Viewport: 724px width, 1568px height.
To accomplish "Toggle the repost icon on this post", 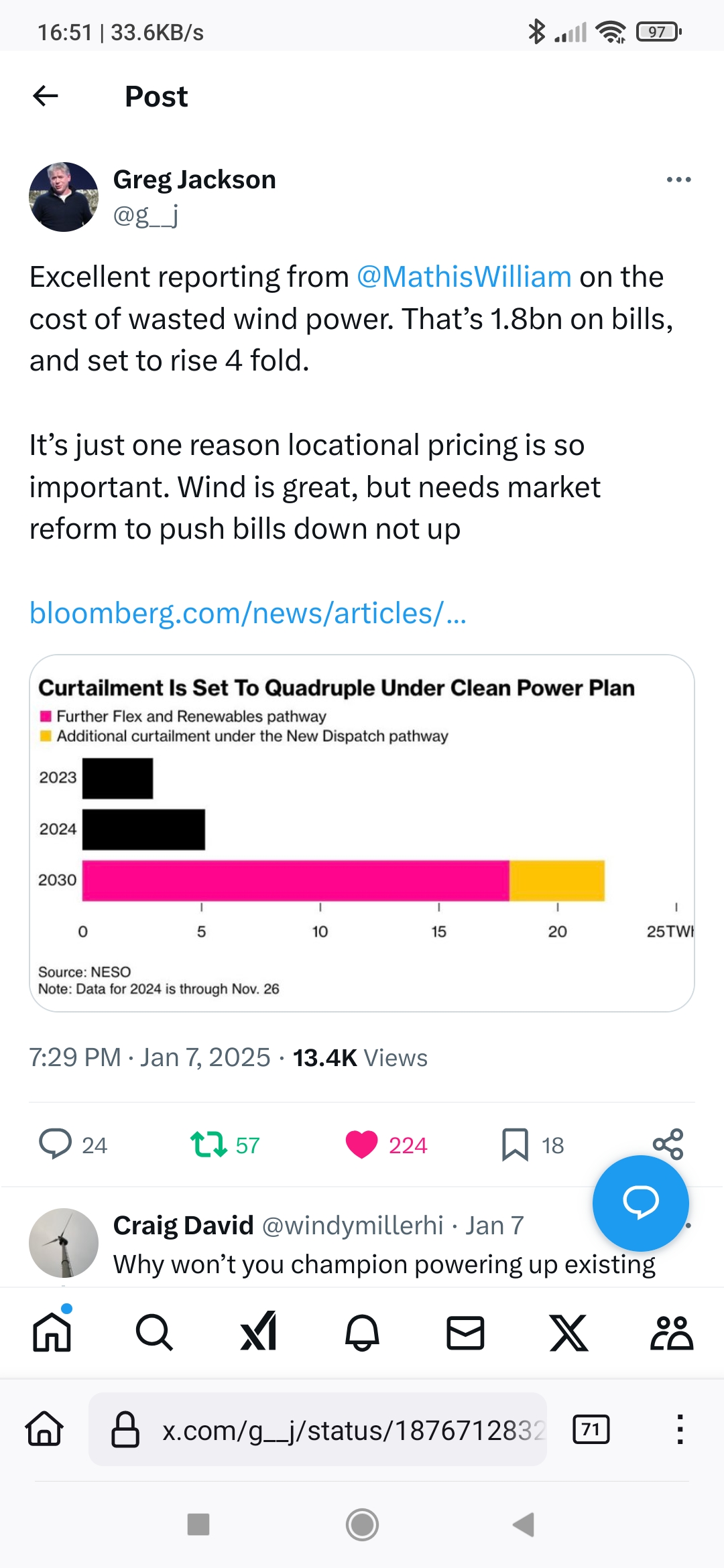I will (x=208, y=1145).
